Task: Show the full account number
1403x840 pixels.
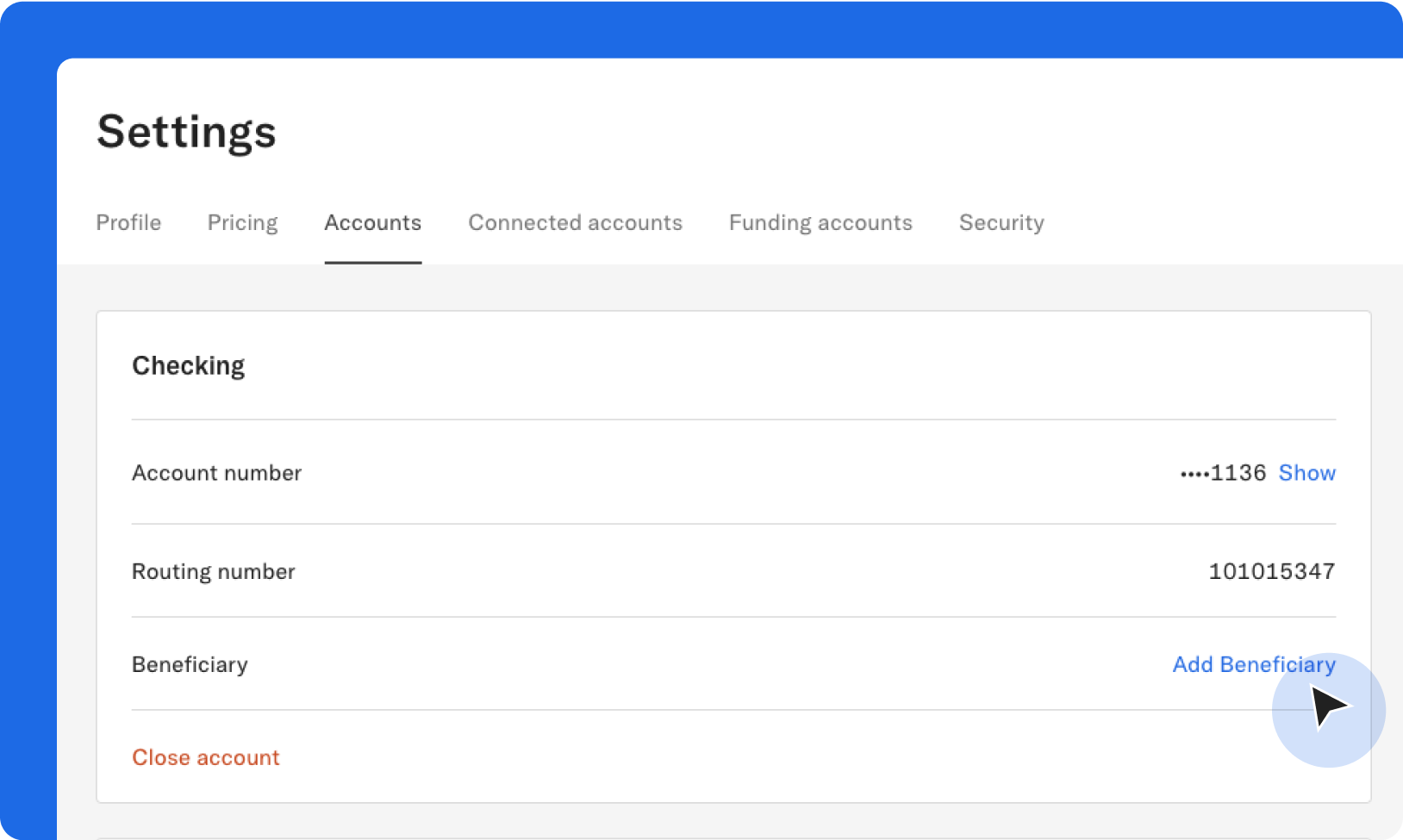Action: [1306, 473]
